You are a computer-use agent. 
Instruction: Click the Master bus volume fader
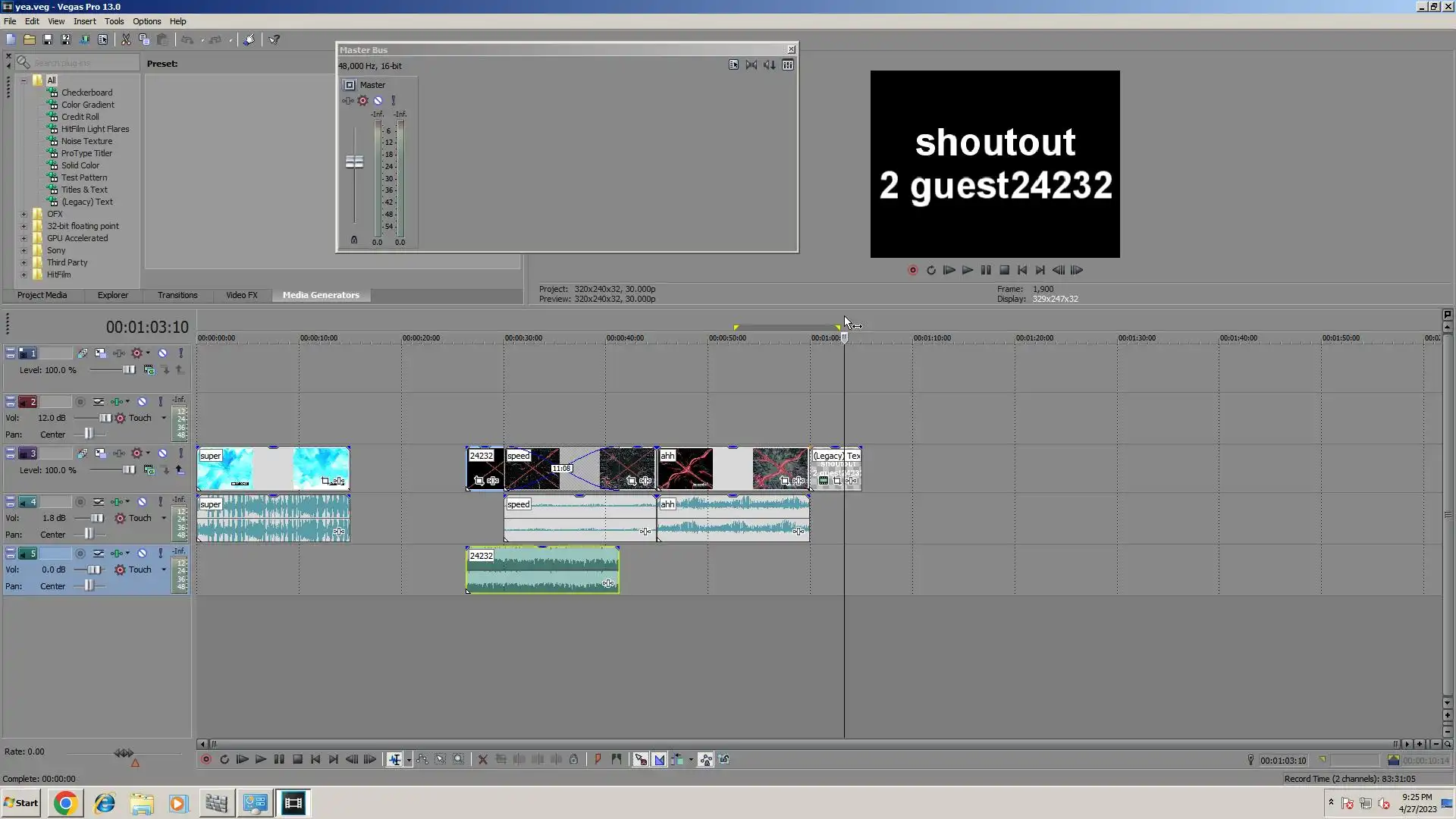(354, 162)
